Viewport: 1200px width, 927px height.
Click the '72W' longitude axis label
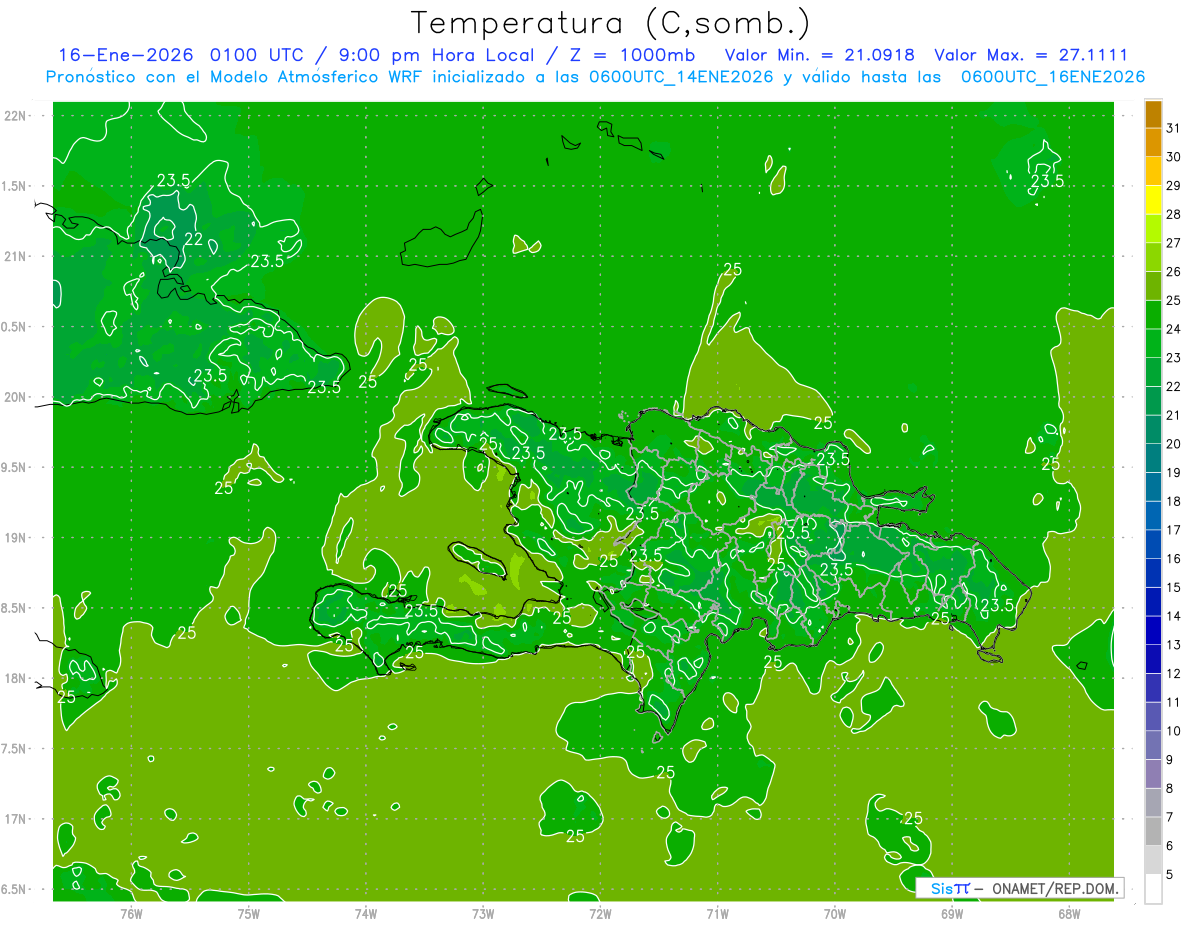pyautogui.click(x=600, y=914)
